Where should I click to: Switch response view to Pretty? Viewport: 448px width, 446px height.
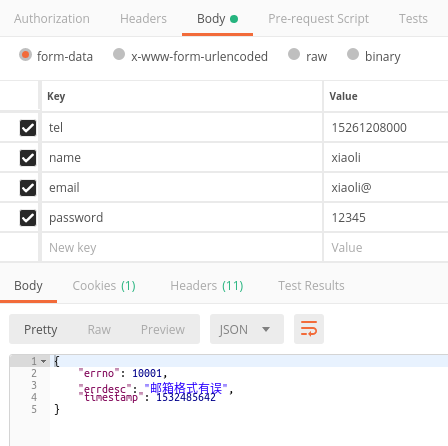41,329
